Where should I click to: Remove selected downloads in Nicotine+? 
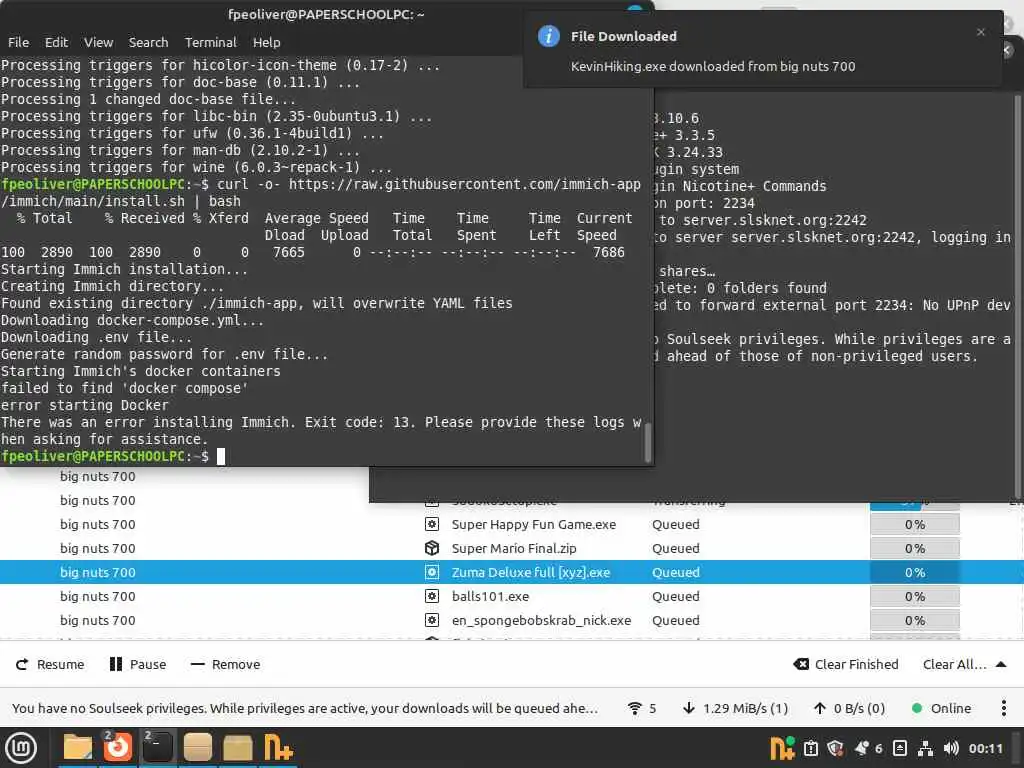pos(225,664)
